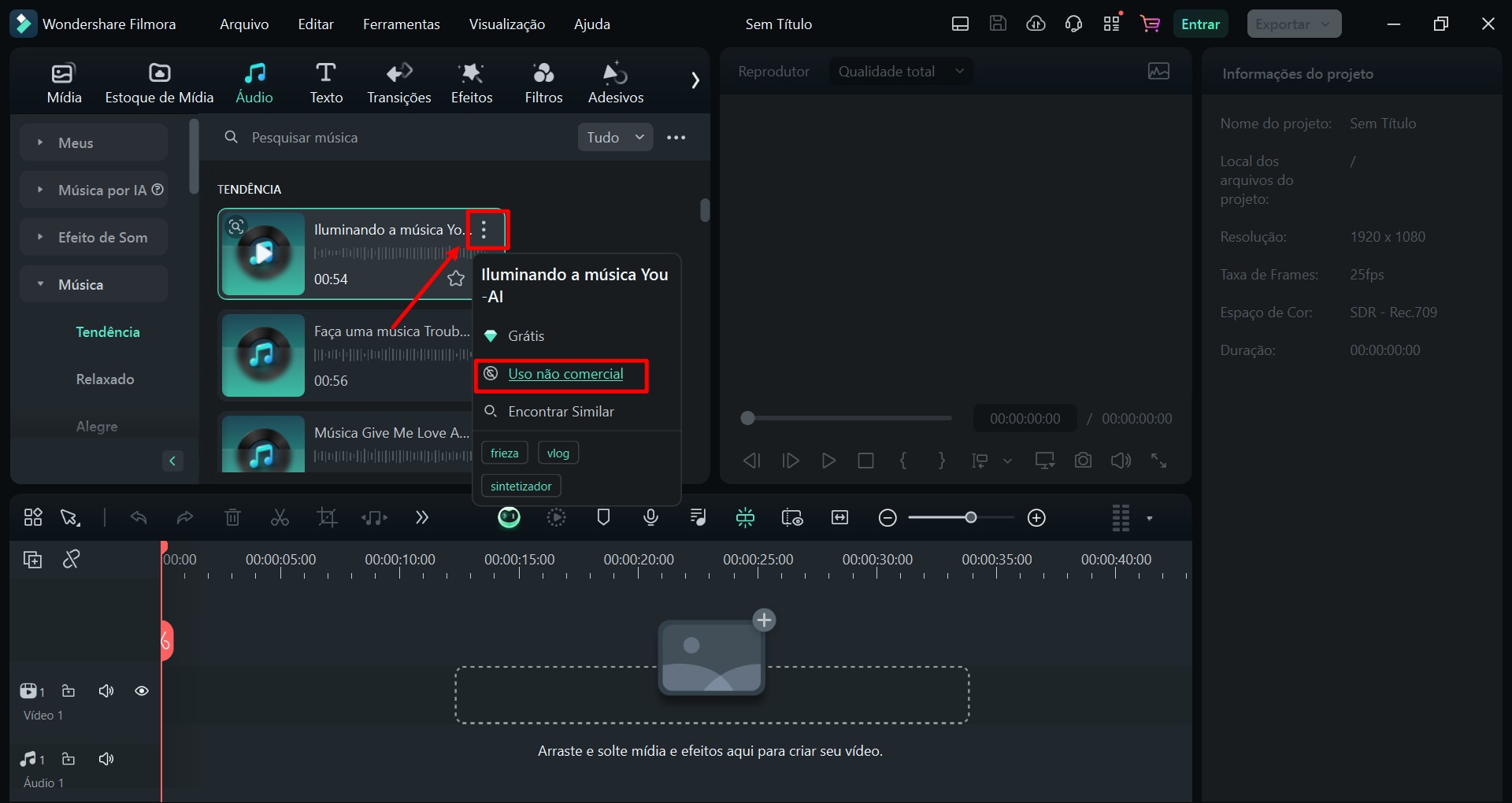Undo the last timeline action

139,517
